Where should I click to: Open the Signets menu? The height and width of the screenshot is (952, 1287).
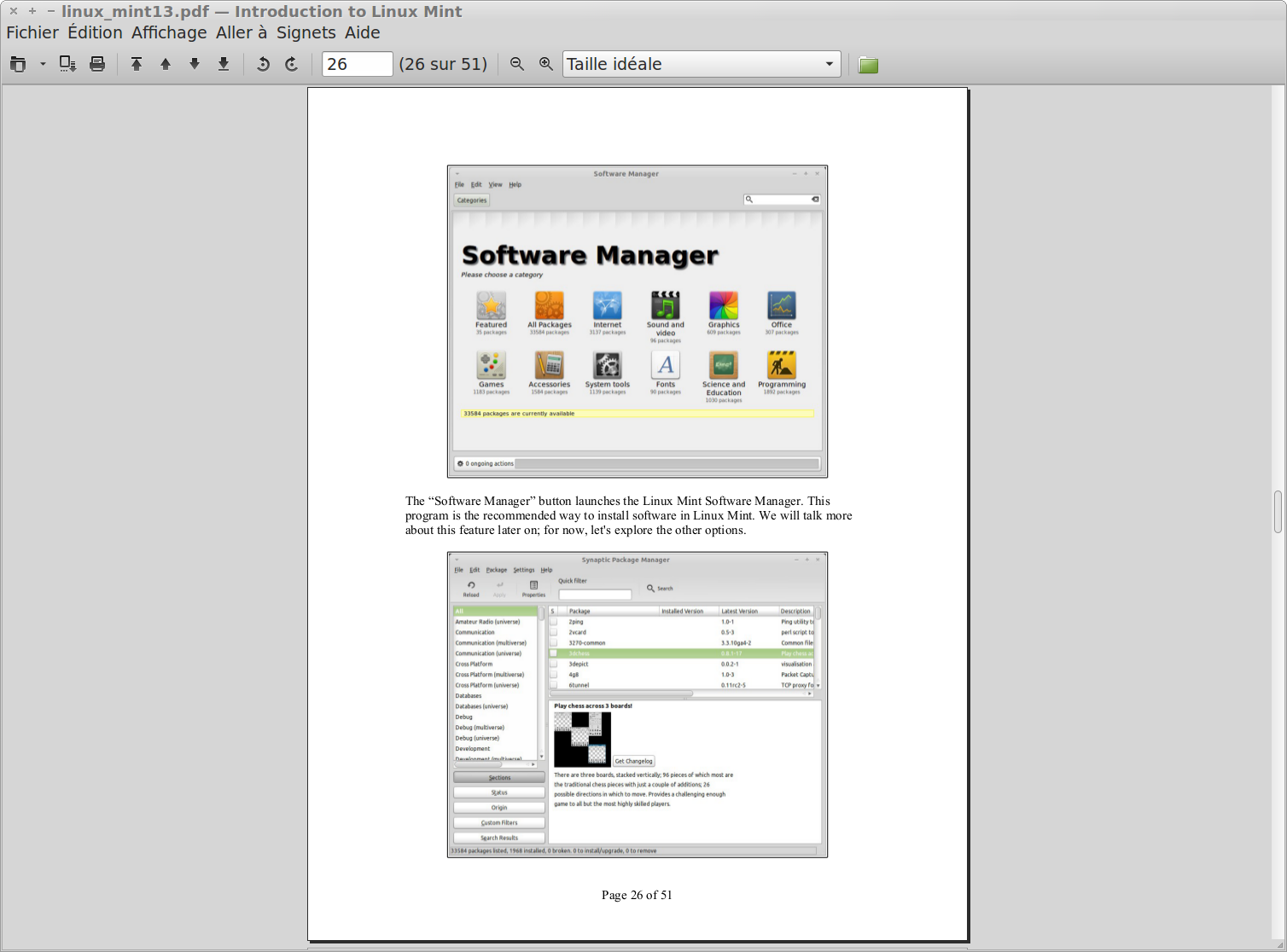point(306,32)
